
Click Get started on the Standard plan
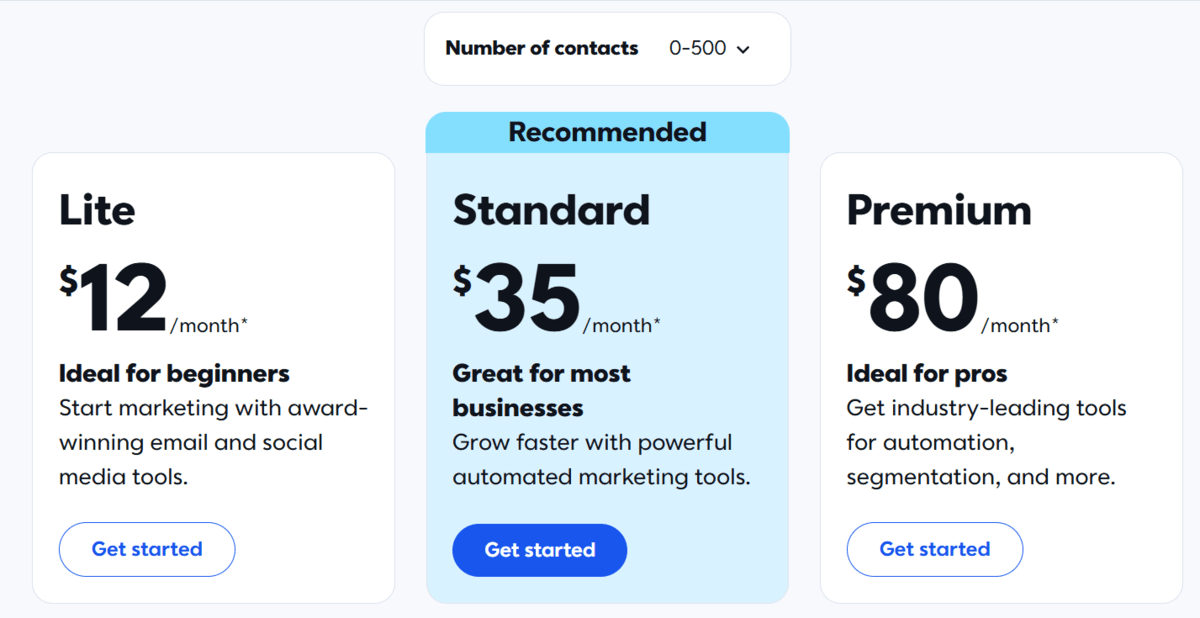pos(539,549)
